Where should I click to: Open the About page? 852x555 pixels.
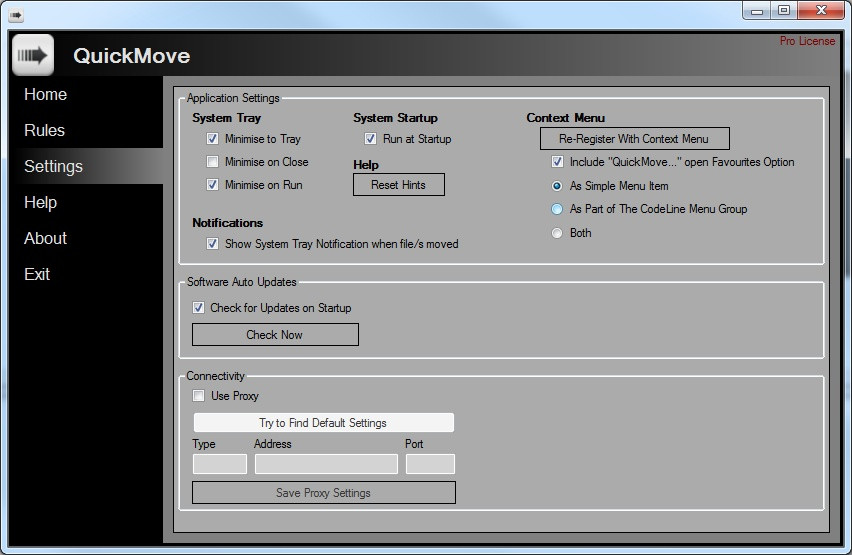click(46, 238)
